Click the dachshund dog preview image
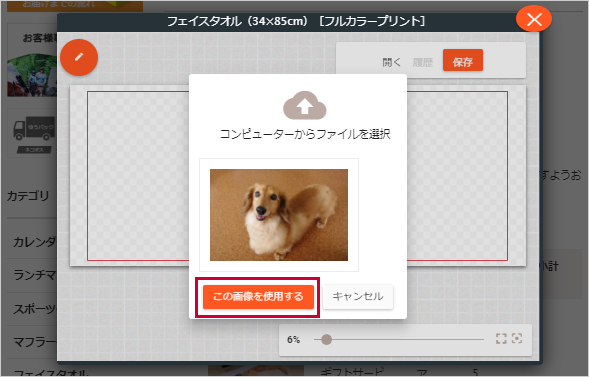 (279, 215)
